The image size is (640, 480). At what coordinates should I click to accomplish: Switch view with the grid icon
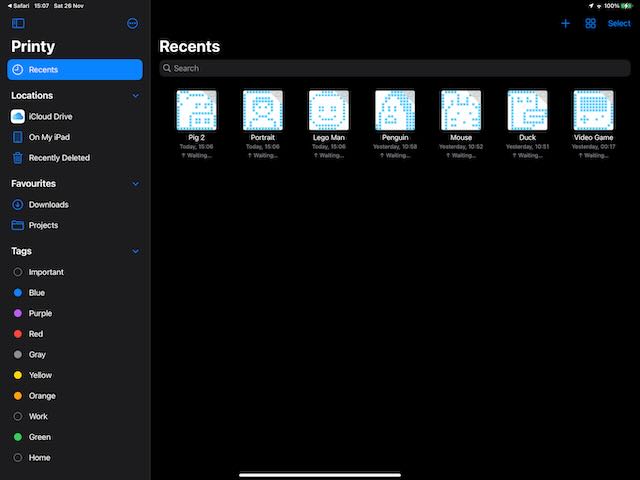coord(590,24)
